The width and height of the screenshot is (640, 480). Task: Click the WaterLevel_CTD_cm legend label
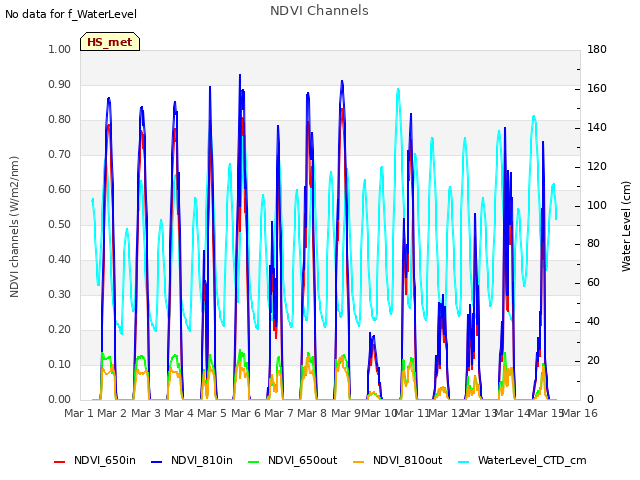point(532,460)
